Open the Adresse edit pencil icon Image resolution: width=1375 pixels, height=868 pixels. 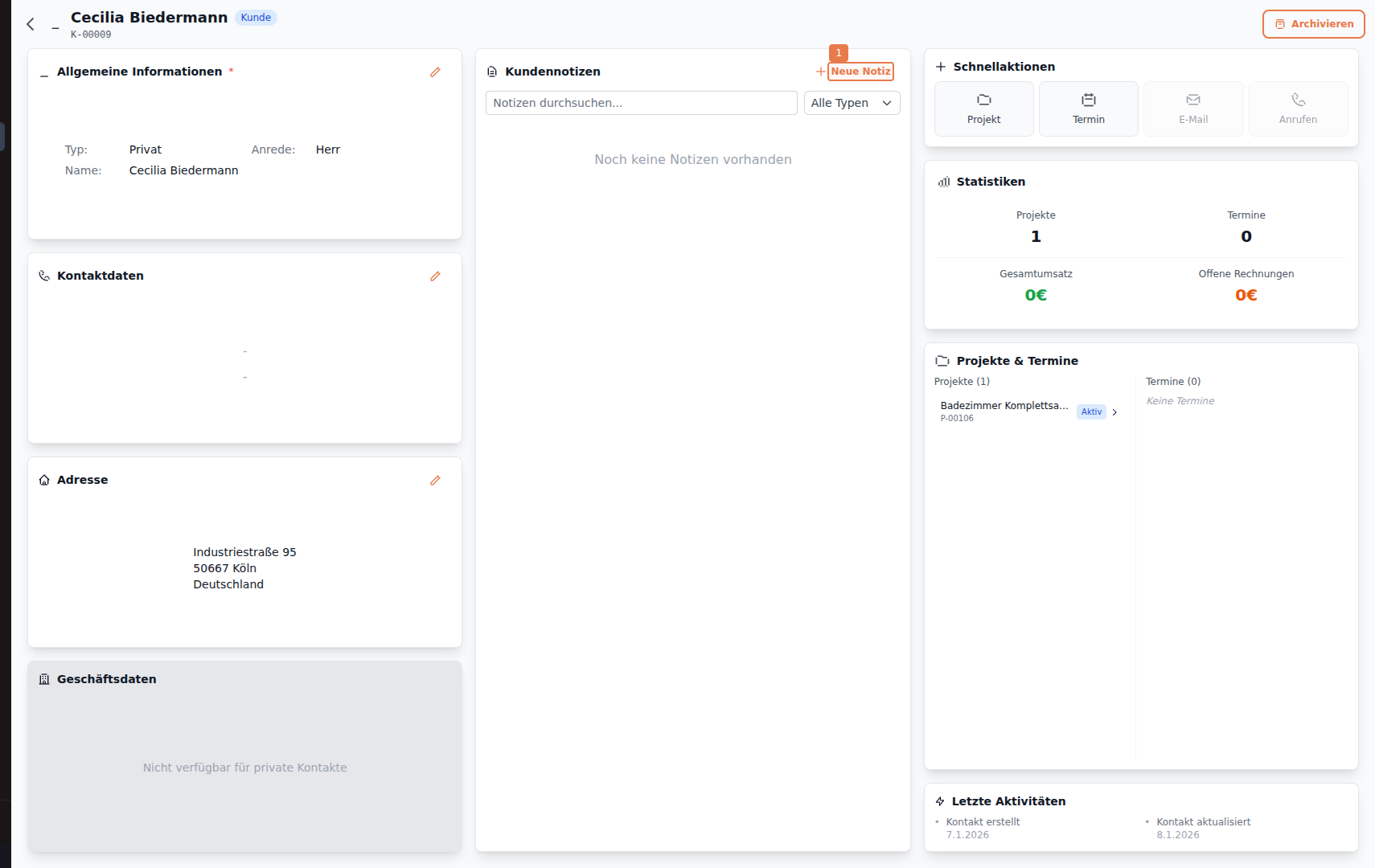click(435, 481)
